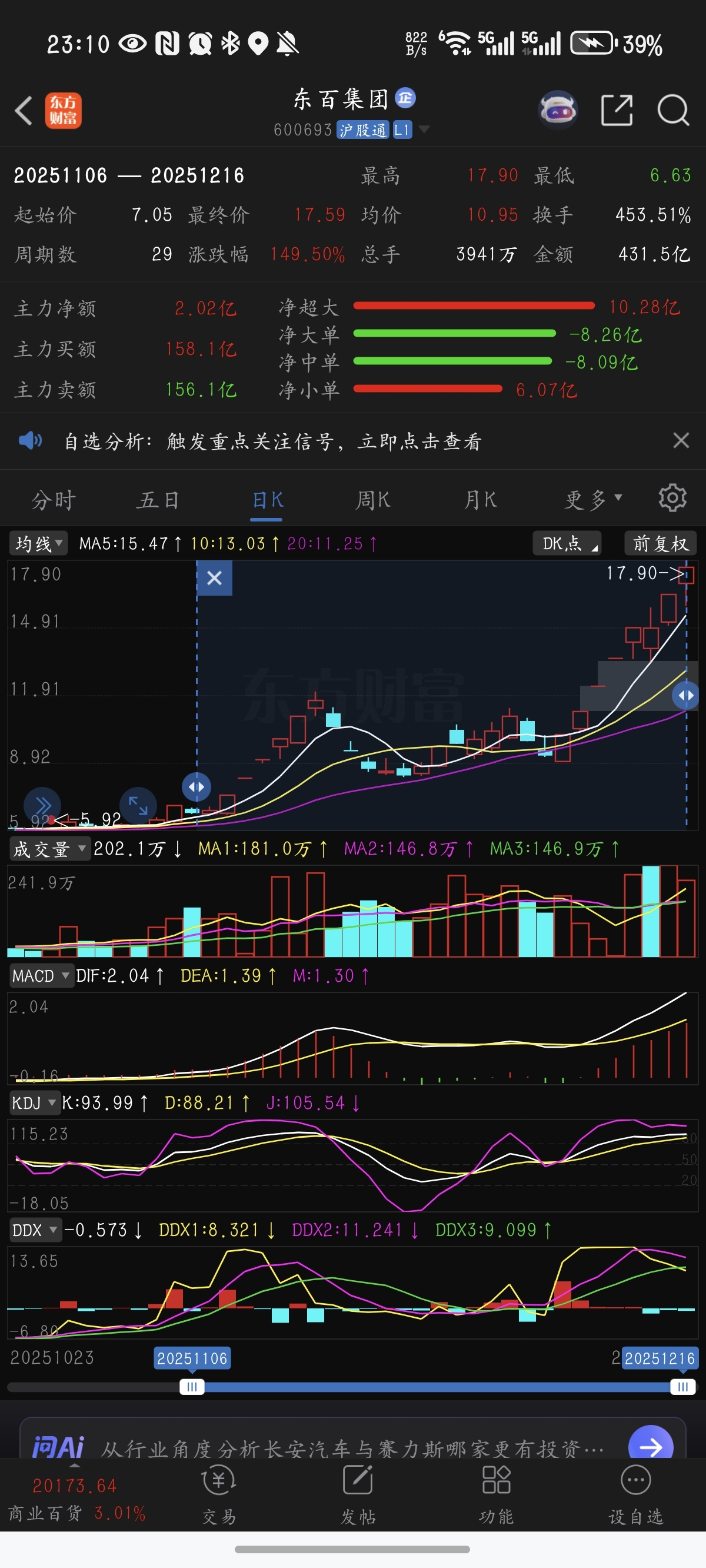Open the 东方财富 logo icon
The image size is (706, 1568).
[x=63, y=111]
